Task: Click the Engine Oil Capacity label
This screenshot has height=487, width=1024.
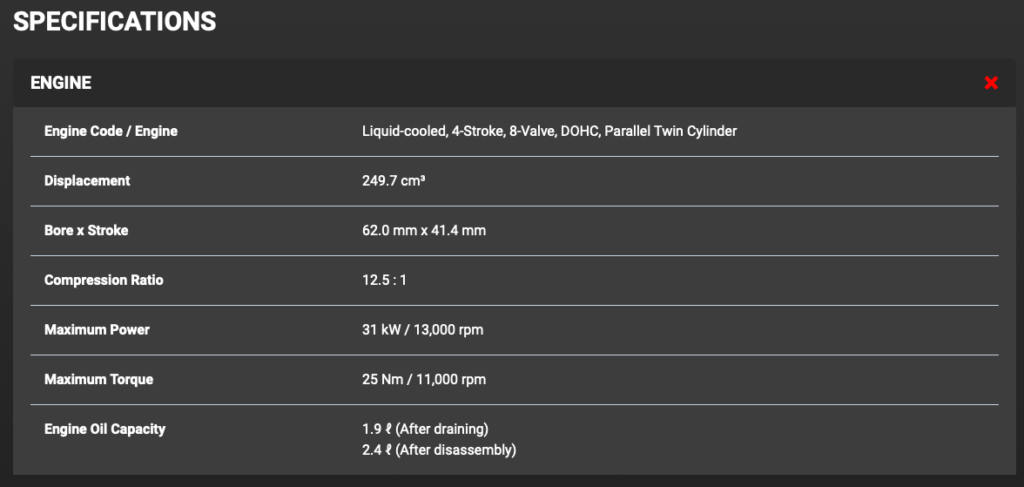Action: 105,429
